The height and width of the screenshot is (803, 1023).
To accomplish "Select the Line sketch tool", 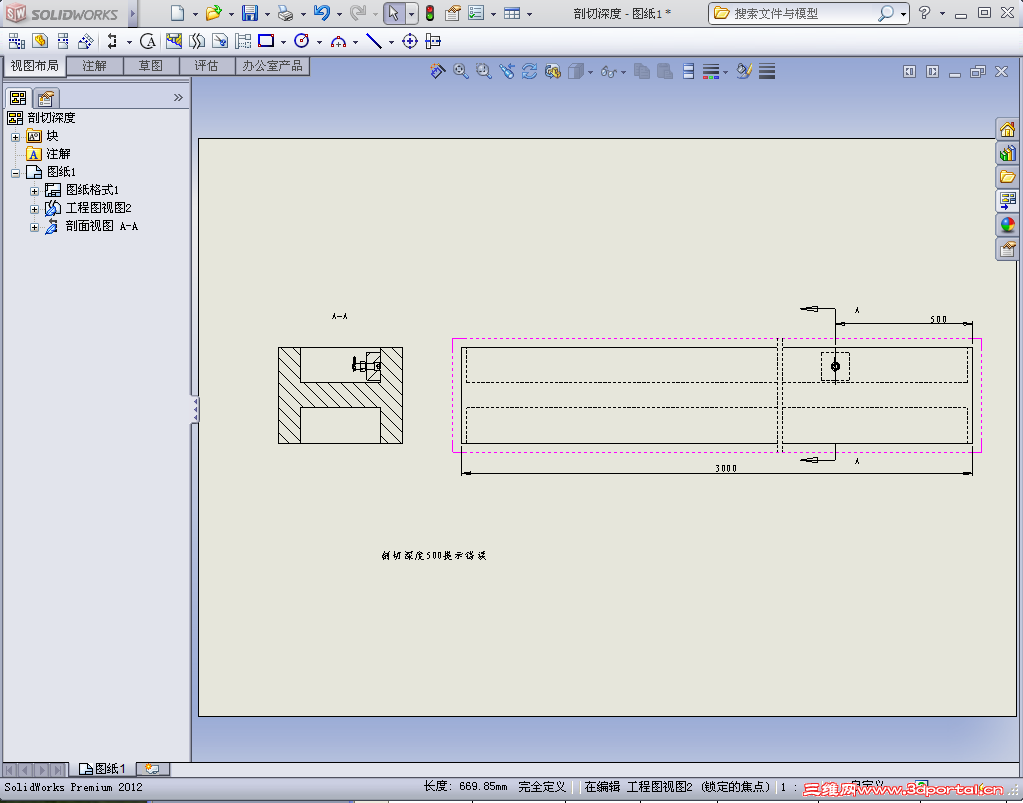I will tap(374, 42).
